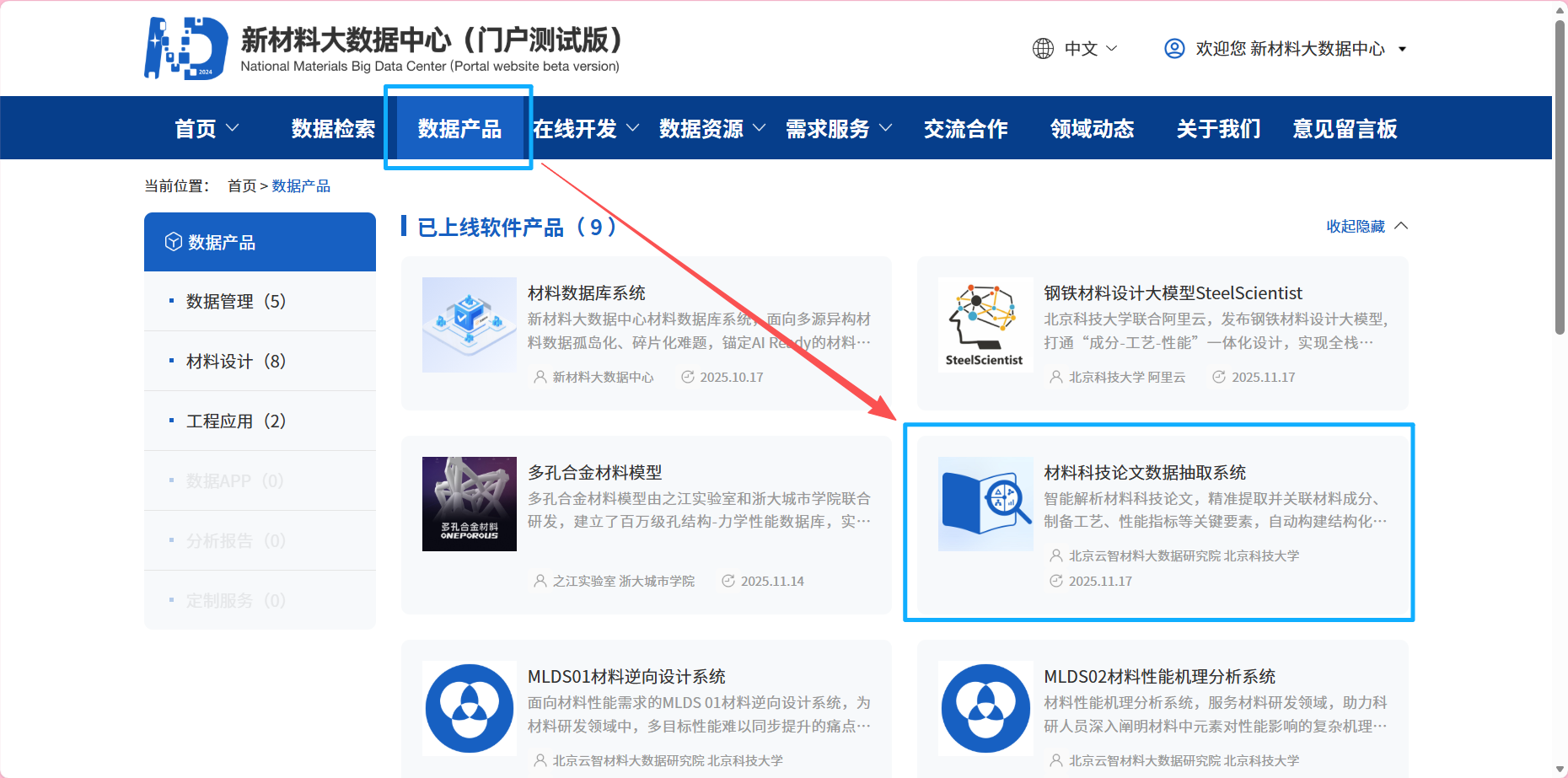Go to 首页 via the breadcrumb link
The image size is (1568, 778).
coord(241,185)
